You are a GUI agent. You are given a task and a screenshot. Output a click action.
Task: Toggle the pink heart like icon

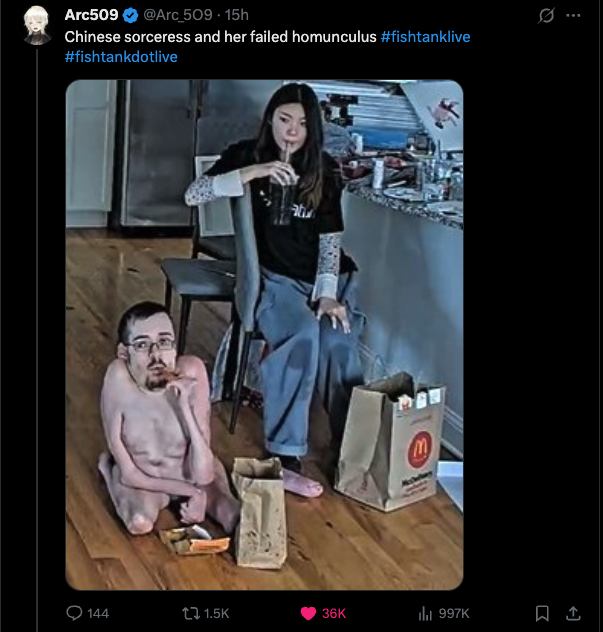[308, 613]
